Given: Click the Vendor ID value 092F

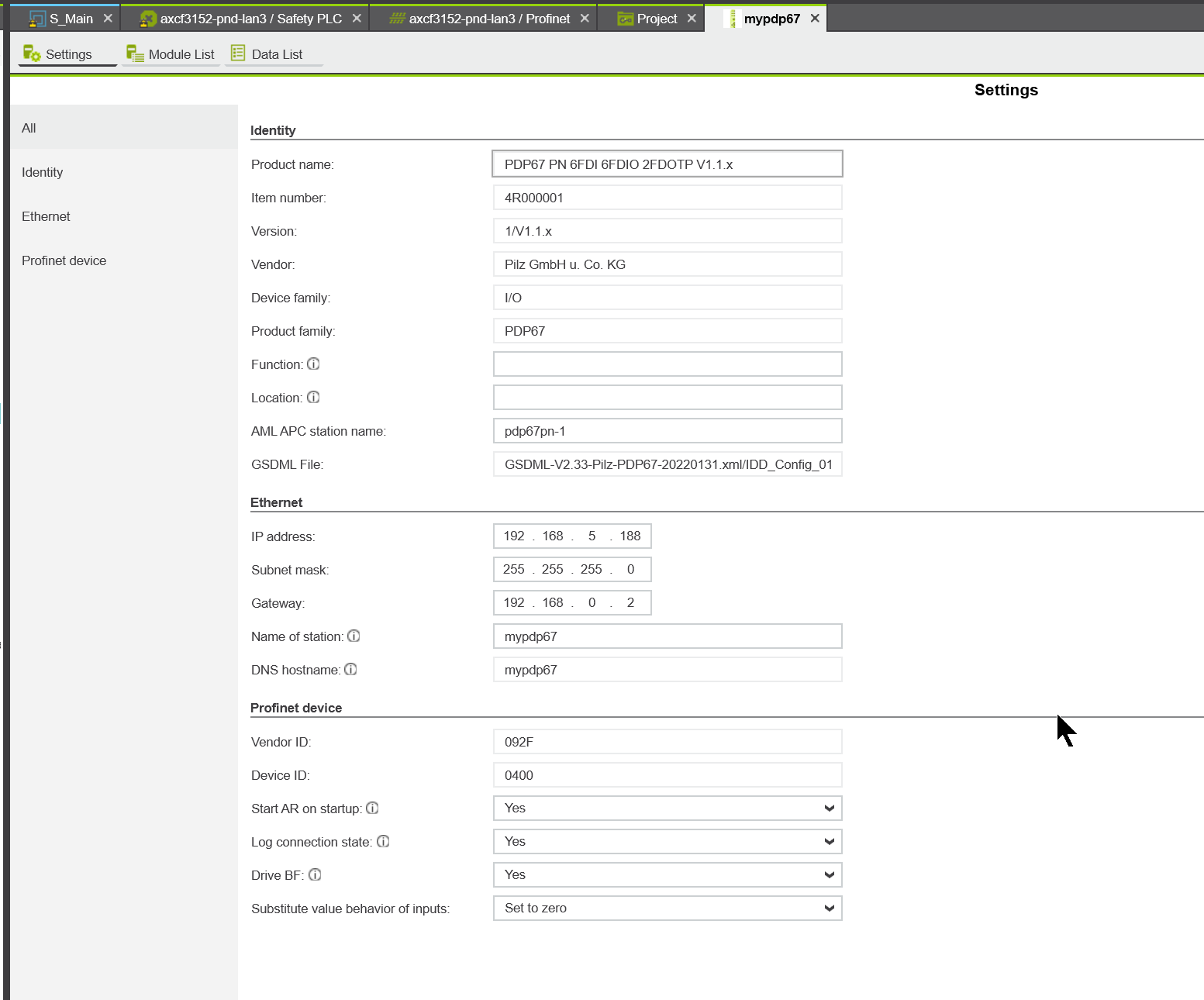Looking at the screenshot, I should 668,741.
